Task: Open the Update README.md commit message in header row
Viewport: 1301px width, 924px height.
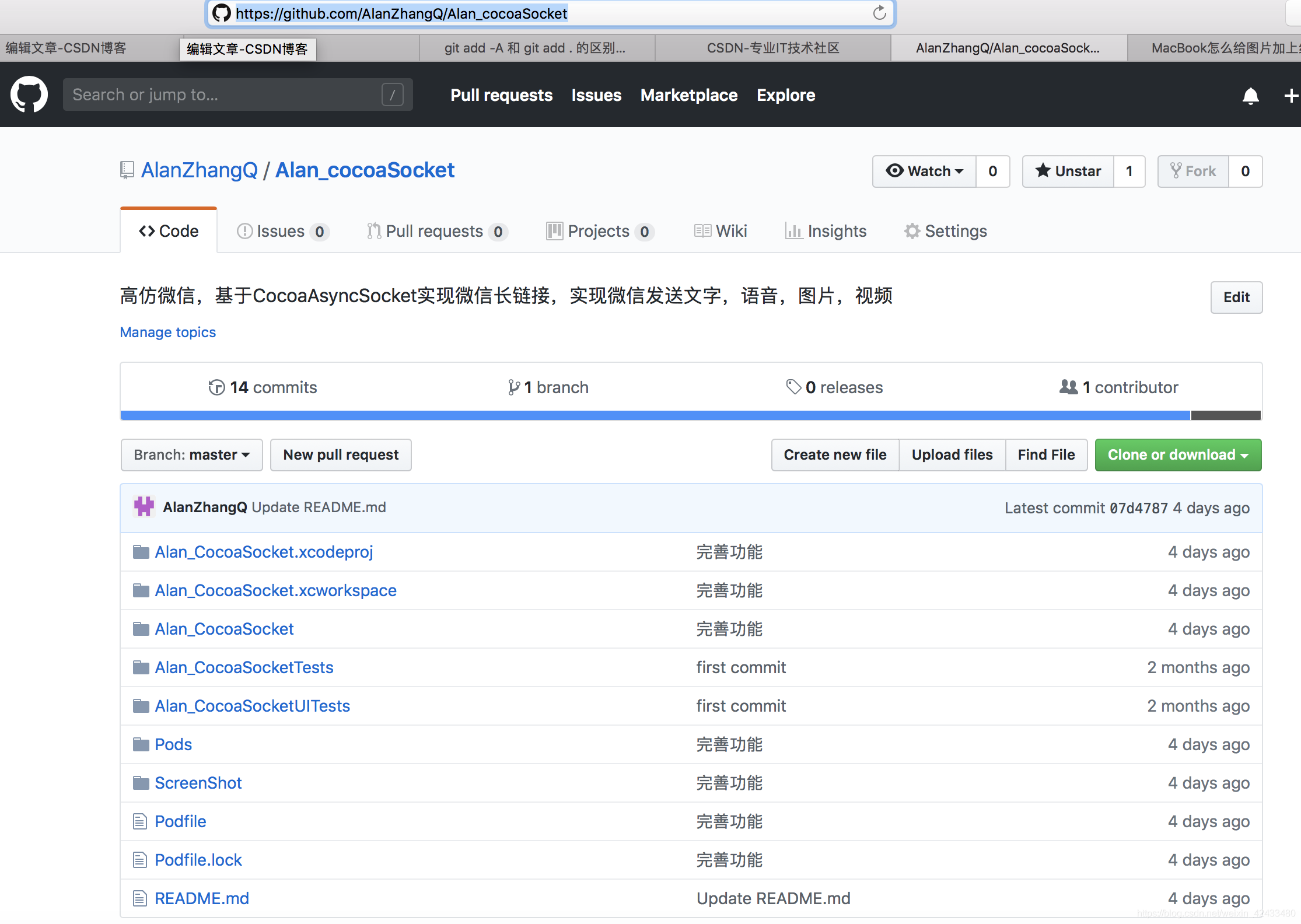Action: coord(319,507)
